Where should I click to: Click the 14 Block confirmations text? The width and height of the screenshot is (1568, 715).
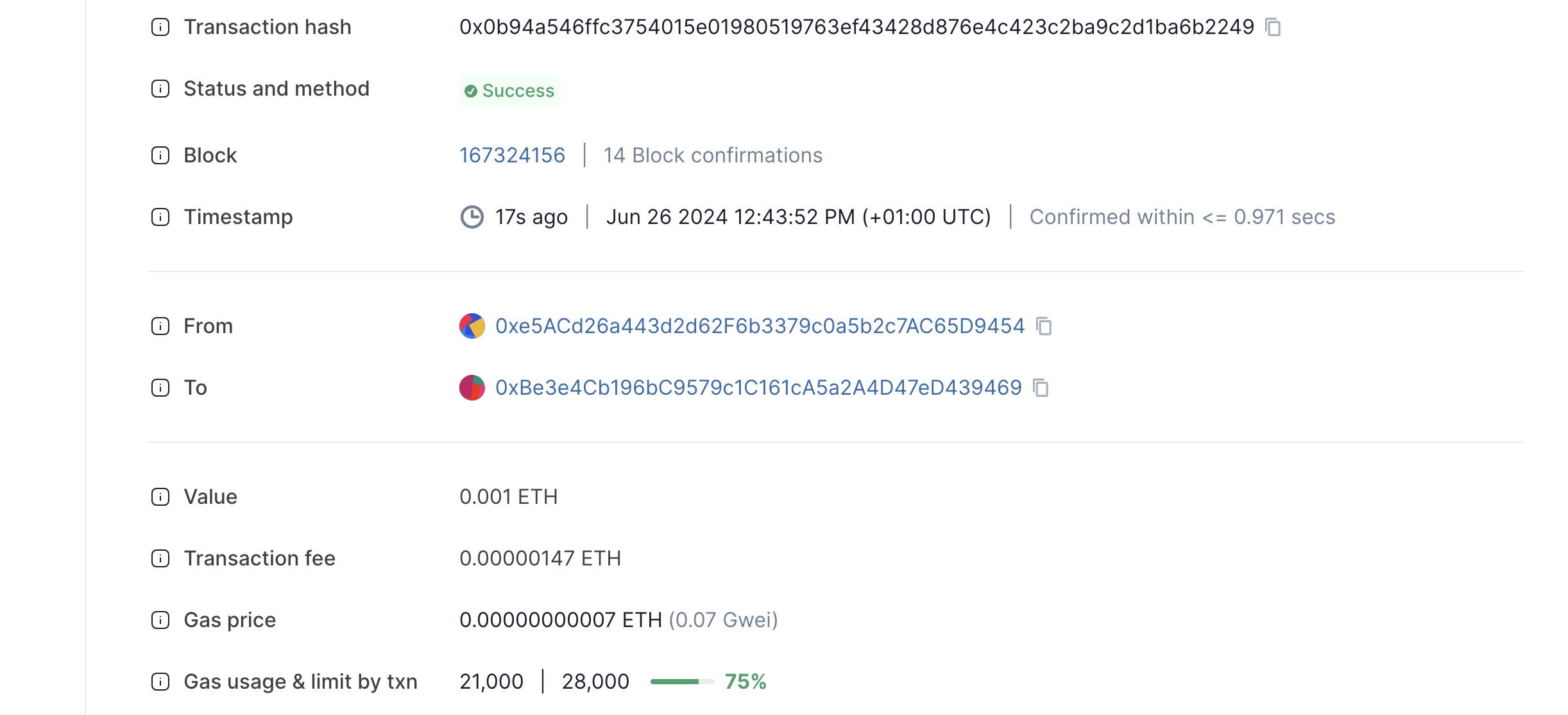coord(713,155)
